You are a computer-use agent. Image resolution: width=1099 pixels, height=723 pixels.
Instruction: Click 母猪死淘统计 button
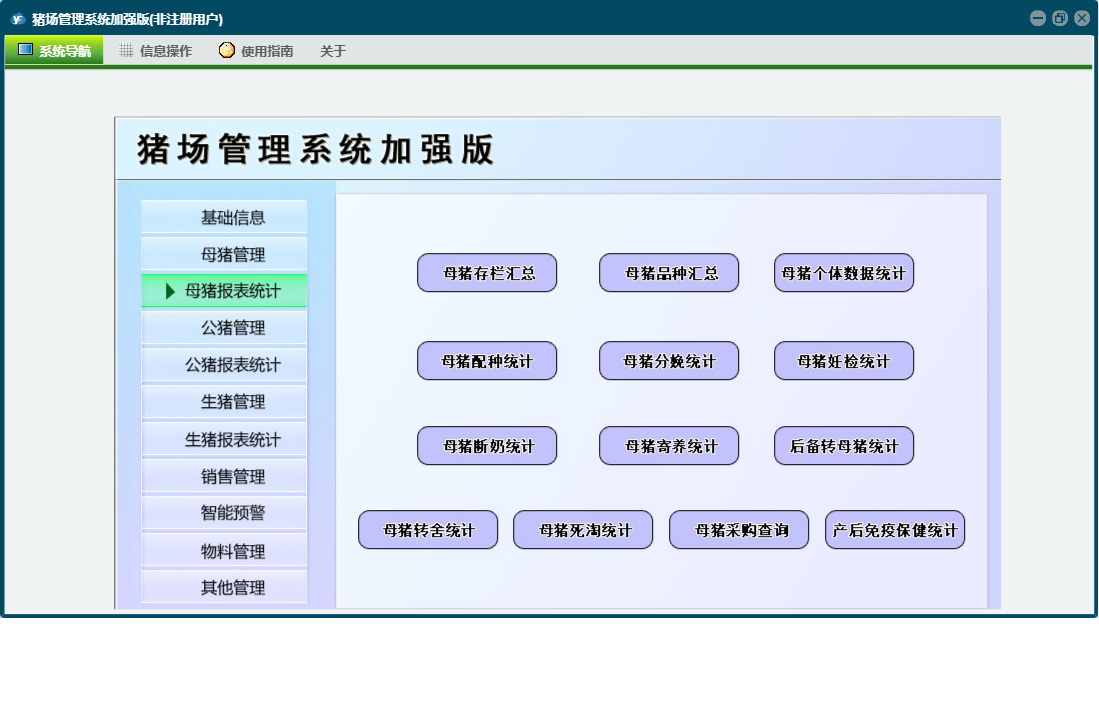click(583, 530)
